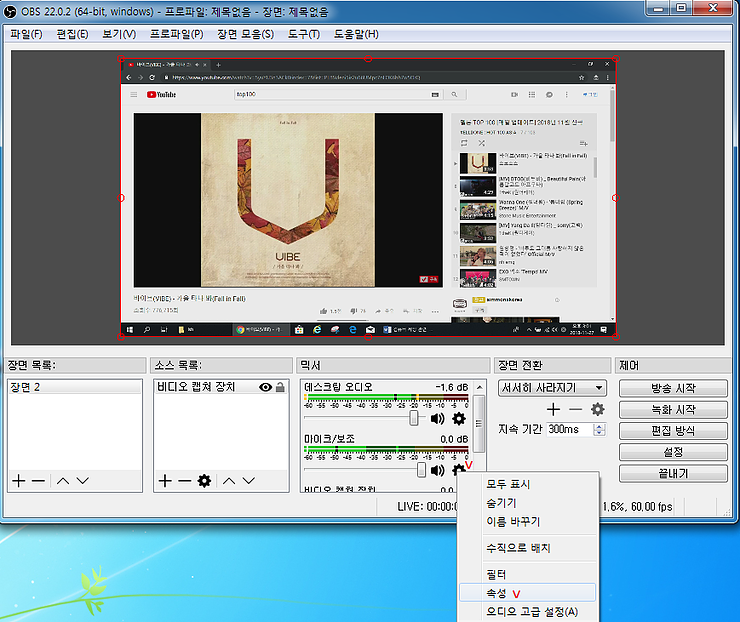Adjust 마이크/보조 volume slider
The height and width of the screenshot is (622, 740).
click(421, 470)
